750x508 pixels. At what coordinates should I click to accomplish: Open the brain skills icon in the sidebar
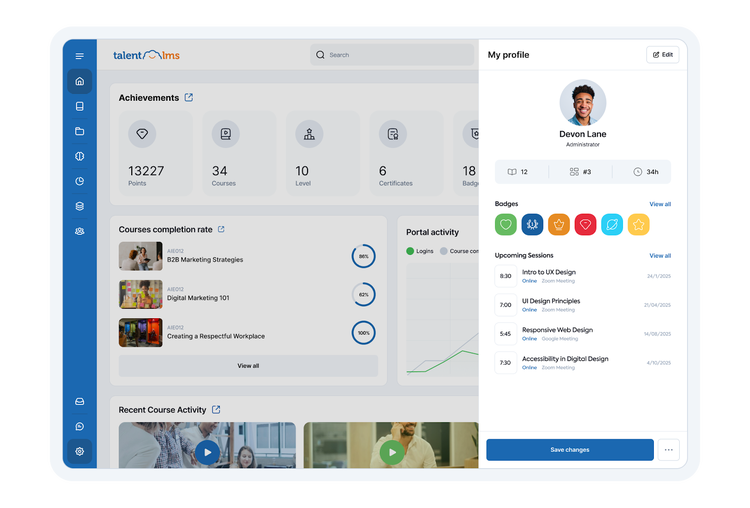click(x=79, y=156)
